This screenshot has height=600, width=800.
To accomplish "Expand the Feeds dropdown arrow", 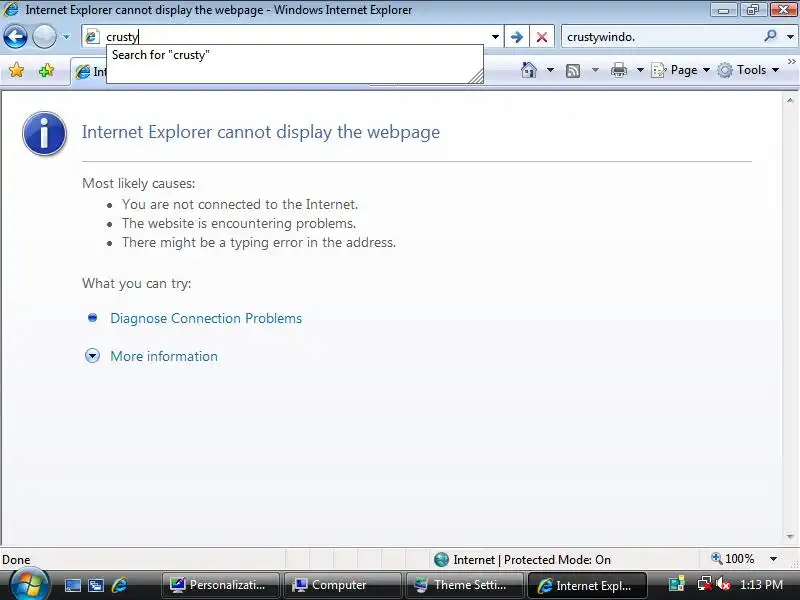I will [x=595, y=70].
